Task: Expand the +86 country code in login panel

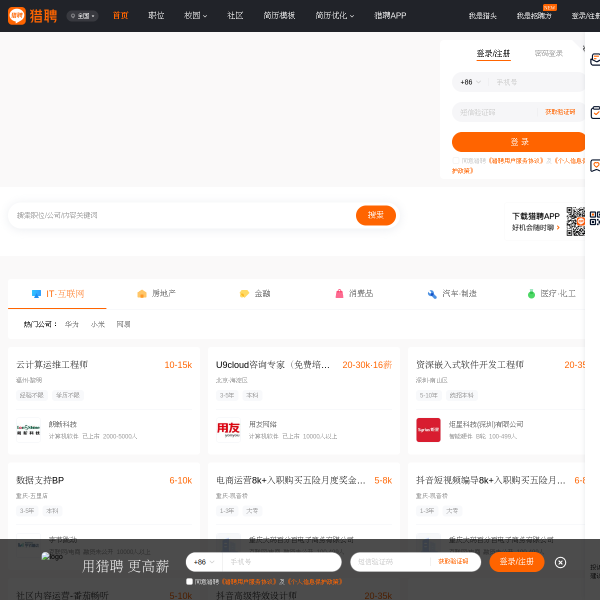Action: click(x=470, y=82)
